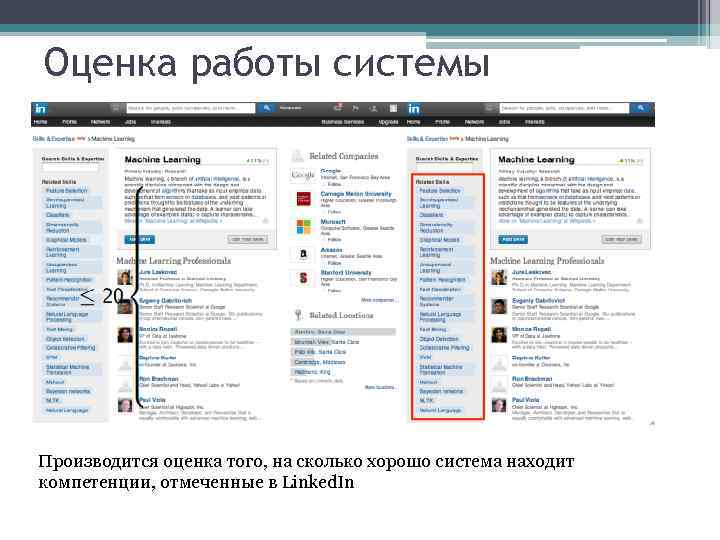The height and width of the screenshot is (540, 720).
Task: Click the add connections person icon
Action: [x=374, y=108]
